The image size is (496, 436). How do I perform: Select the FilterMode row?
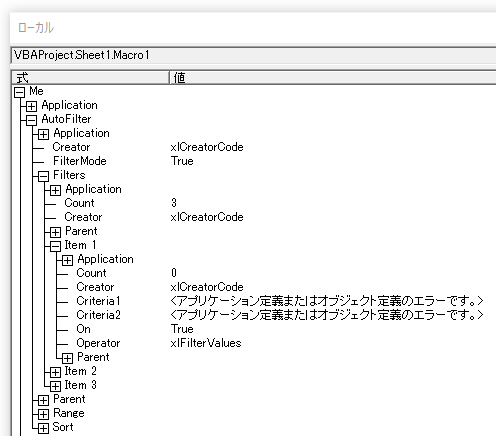pos(253,161)
